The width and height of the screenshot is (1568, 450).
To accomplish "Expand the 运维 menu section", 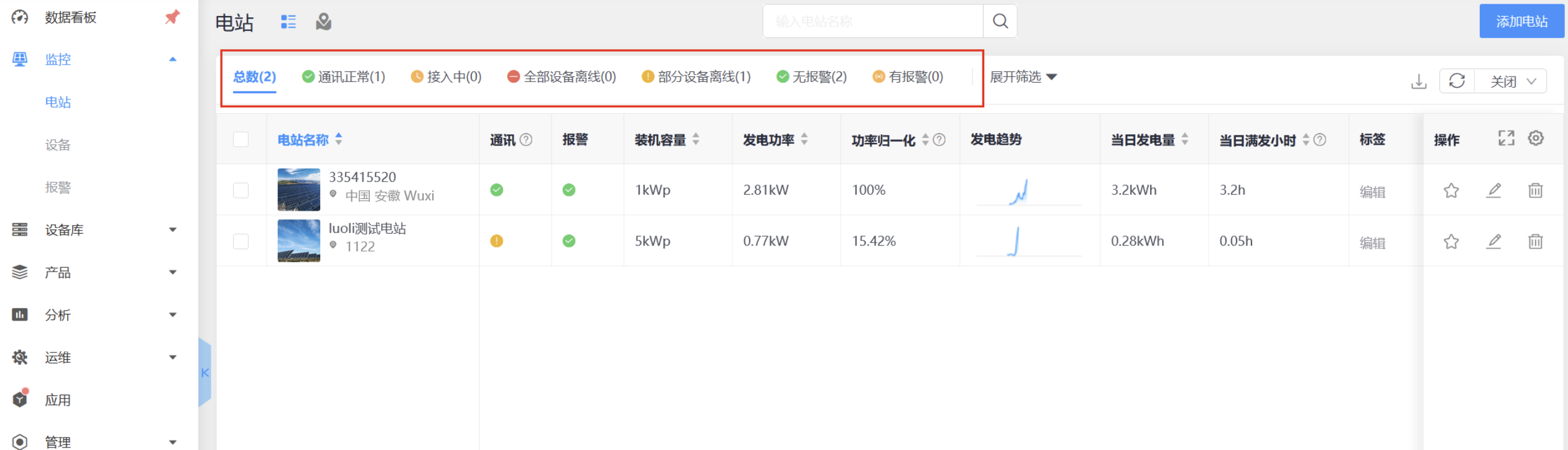I will [x=173, y=357].
